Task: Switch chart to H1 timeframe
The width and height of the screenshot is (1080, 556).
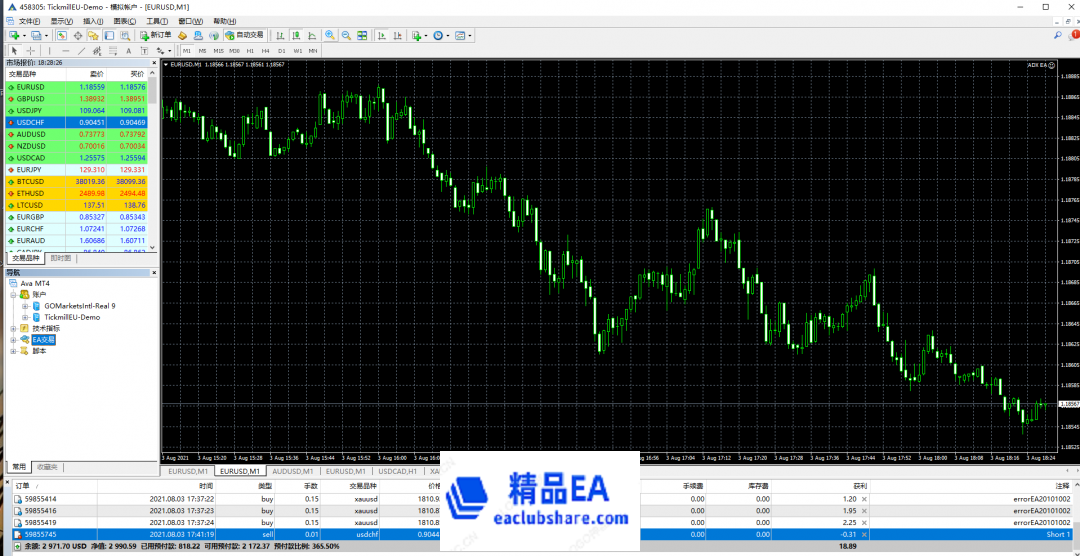Action: tap(250, 50)
